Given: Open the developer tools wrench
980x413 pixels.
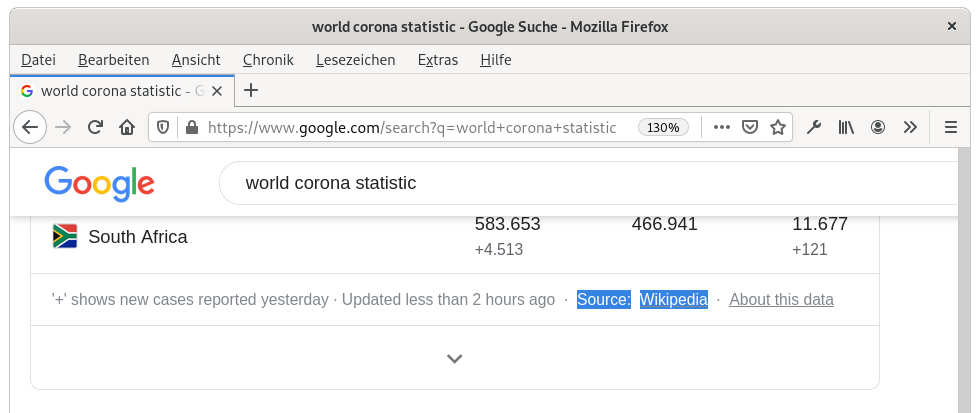Looking at the screenshot, I should point(814,127).
